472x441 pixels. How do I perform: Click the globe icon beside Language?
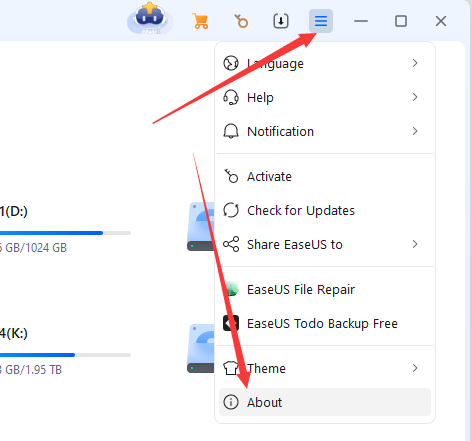coord(231,63)
